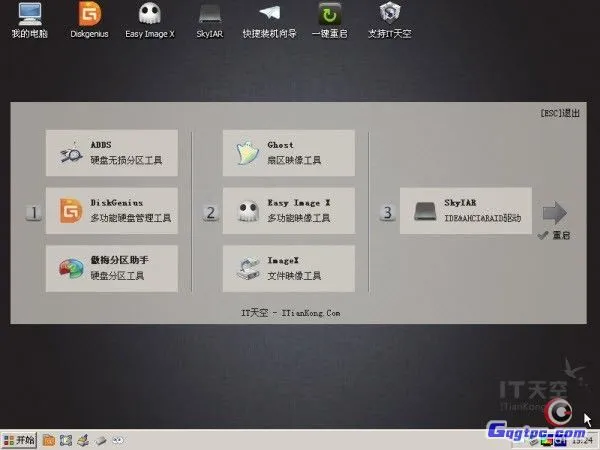Open the 开始 start menu
600x450 pixels.
19,439
